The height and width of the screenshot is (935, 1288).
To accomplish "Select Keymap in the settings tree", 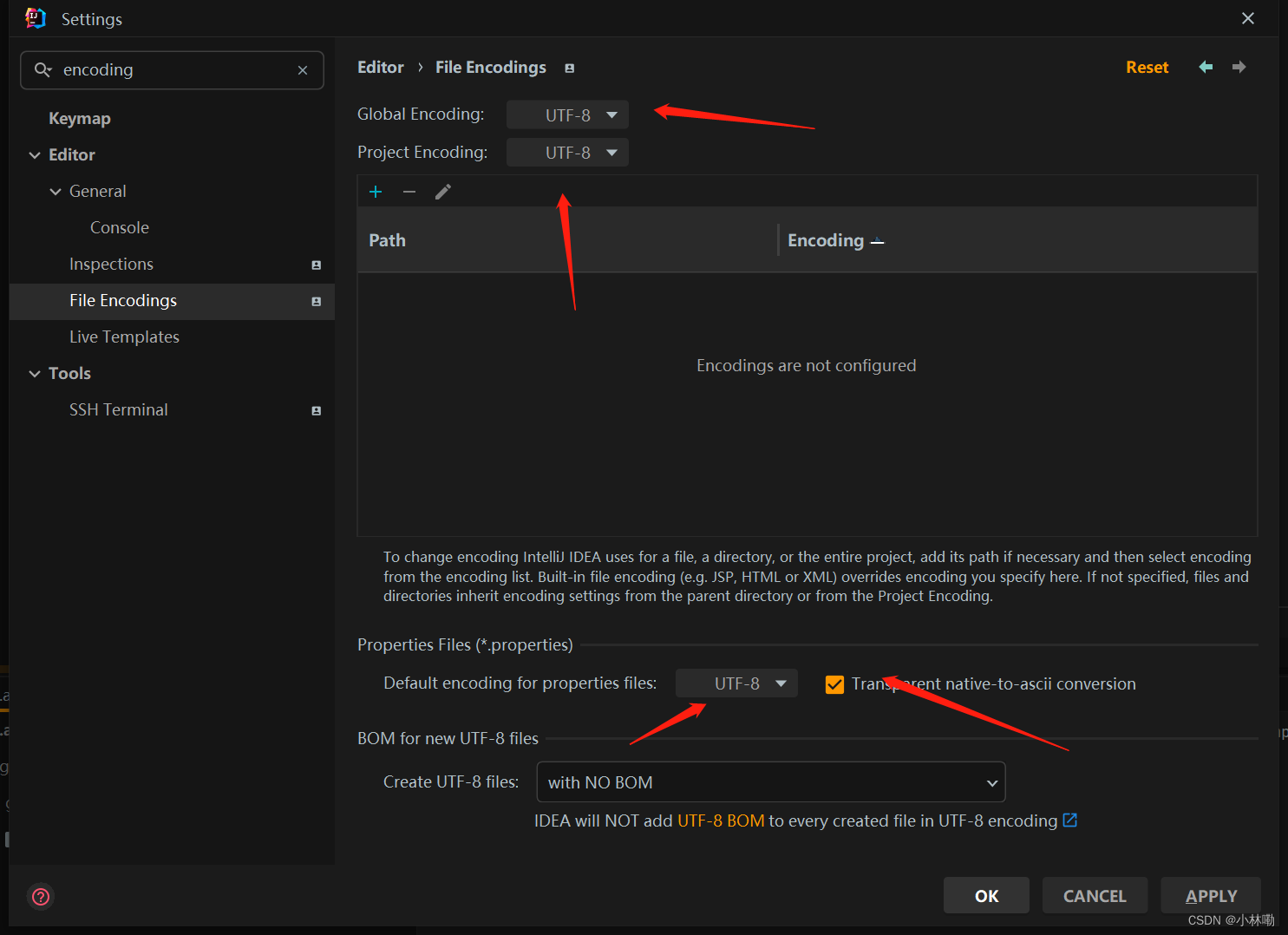I will pos(80,118).
